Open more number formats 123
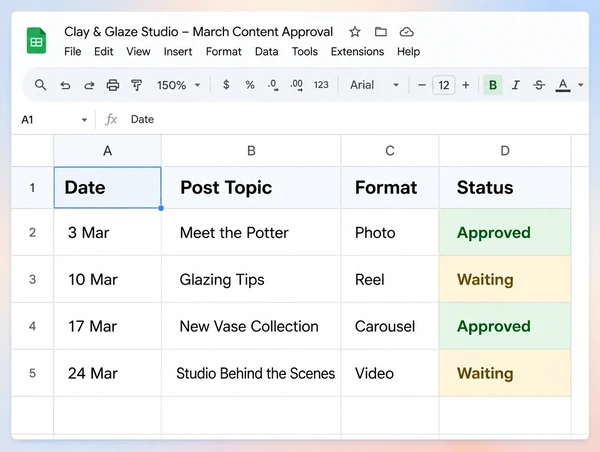 tap(321, 85)
